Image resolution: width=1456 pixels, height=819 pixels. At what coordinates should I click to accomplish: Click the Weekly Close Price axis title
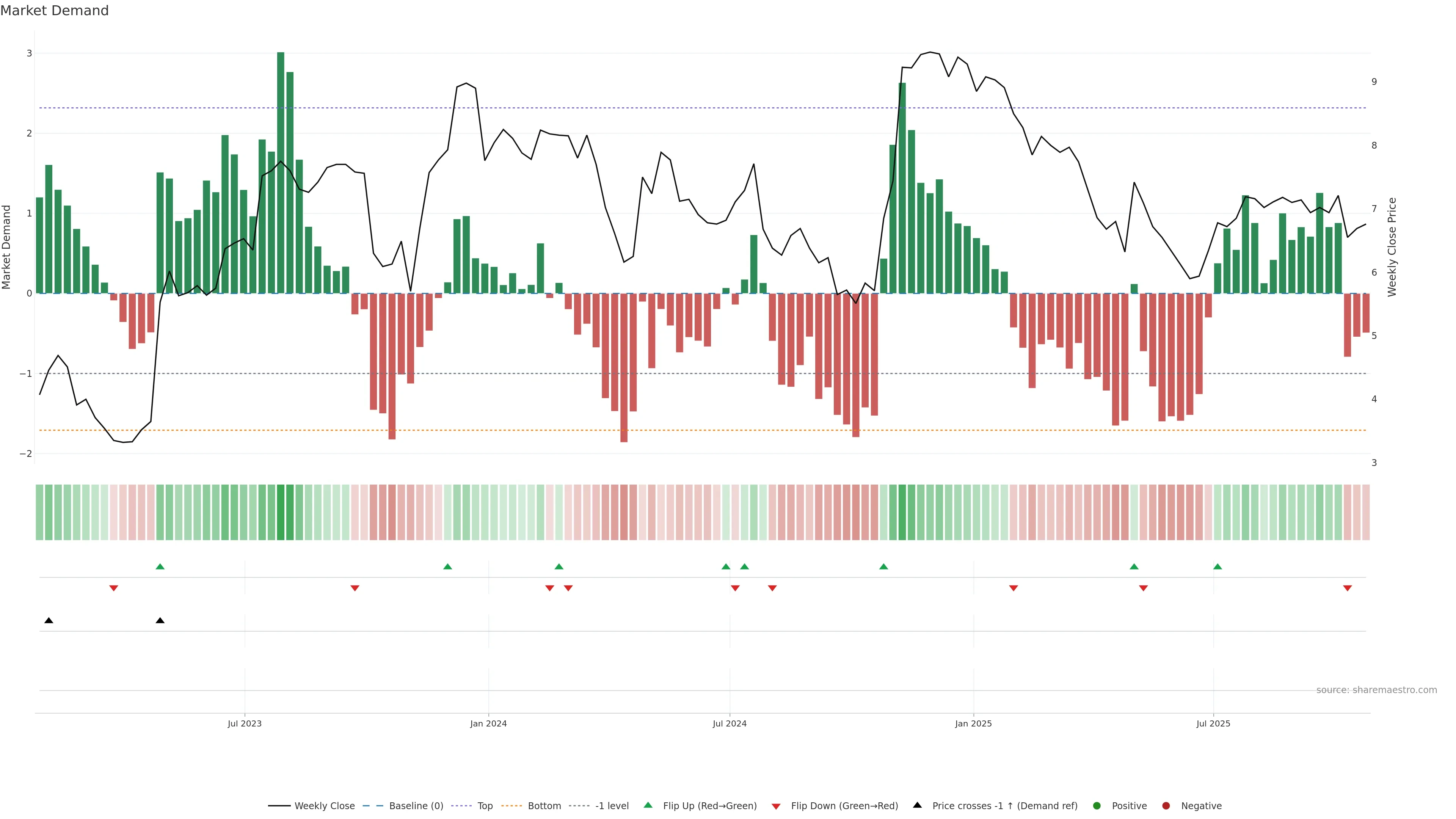(x=1392, y=247)
